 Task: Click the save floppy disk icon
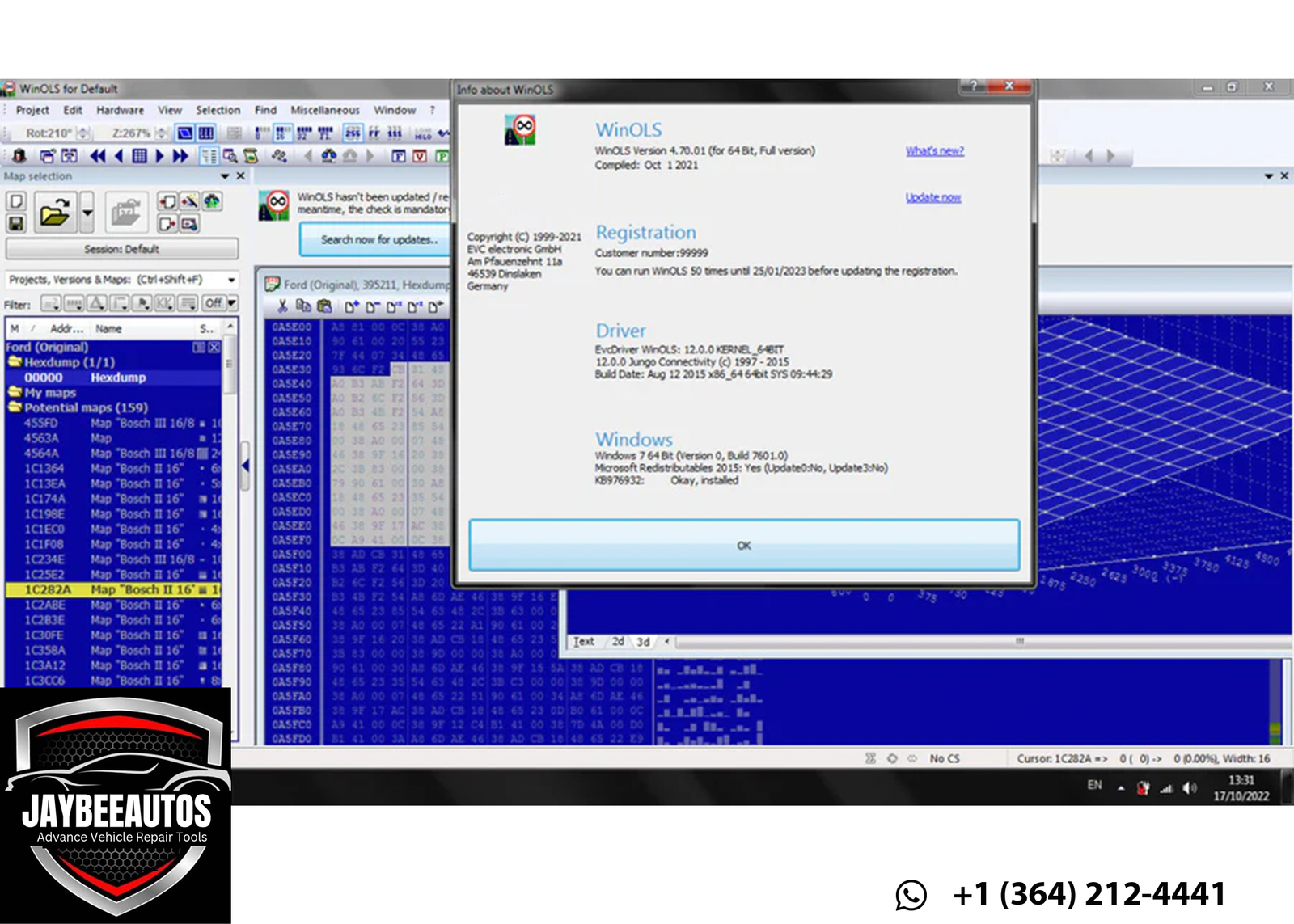16,223
